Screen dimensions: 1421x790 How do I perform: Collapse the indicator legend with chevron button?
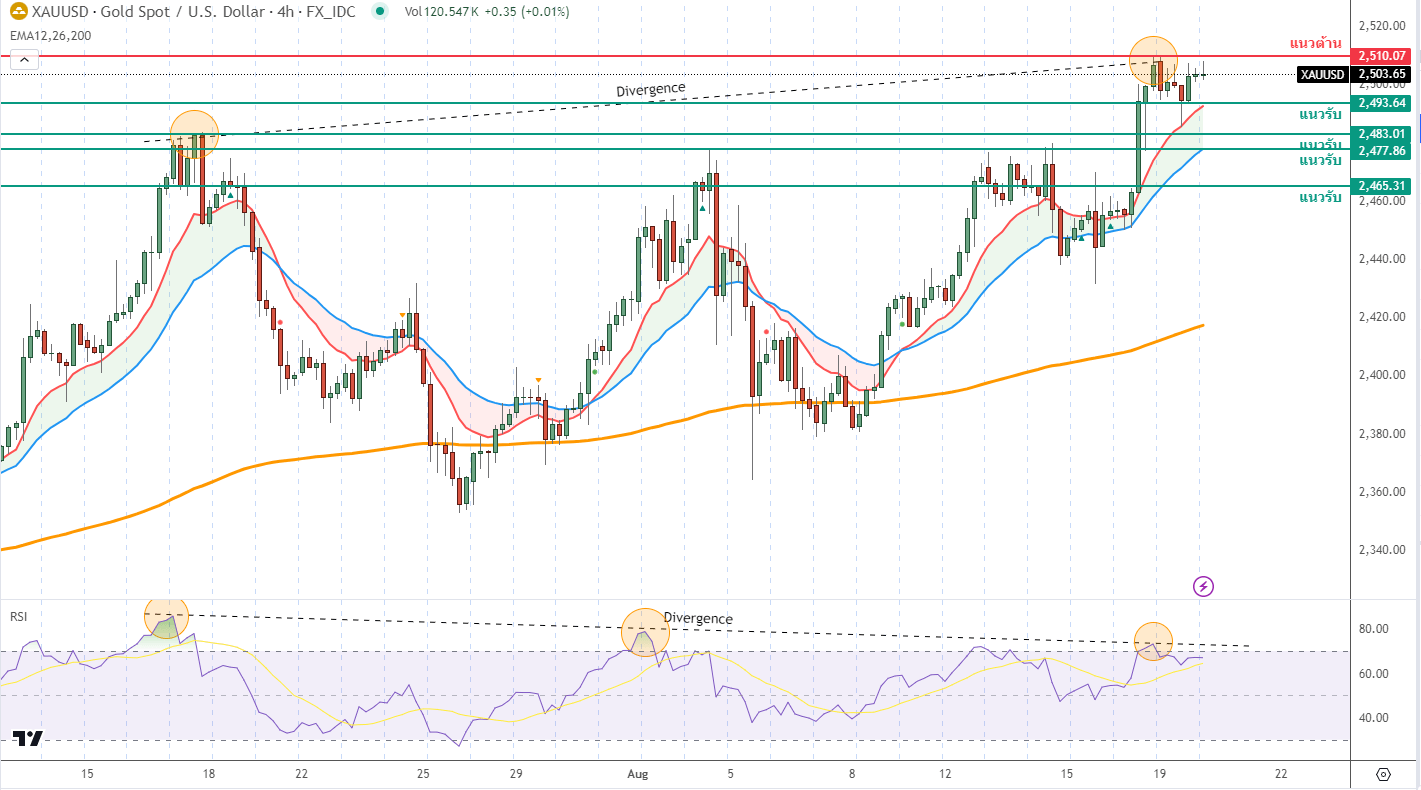click(24, 60)
